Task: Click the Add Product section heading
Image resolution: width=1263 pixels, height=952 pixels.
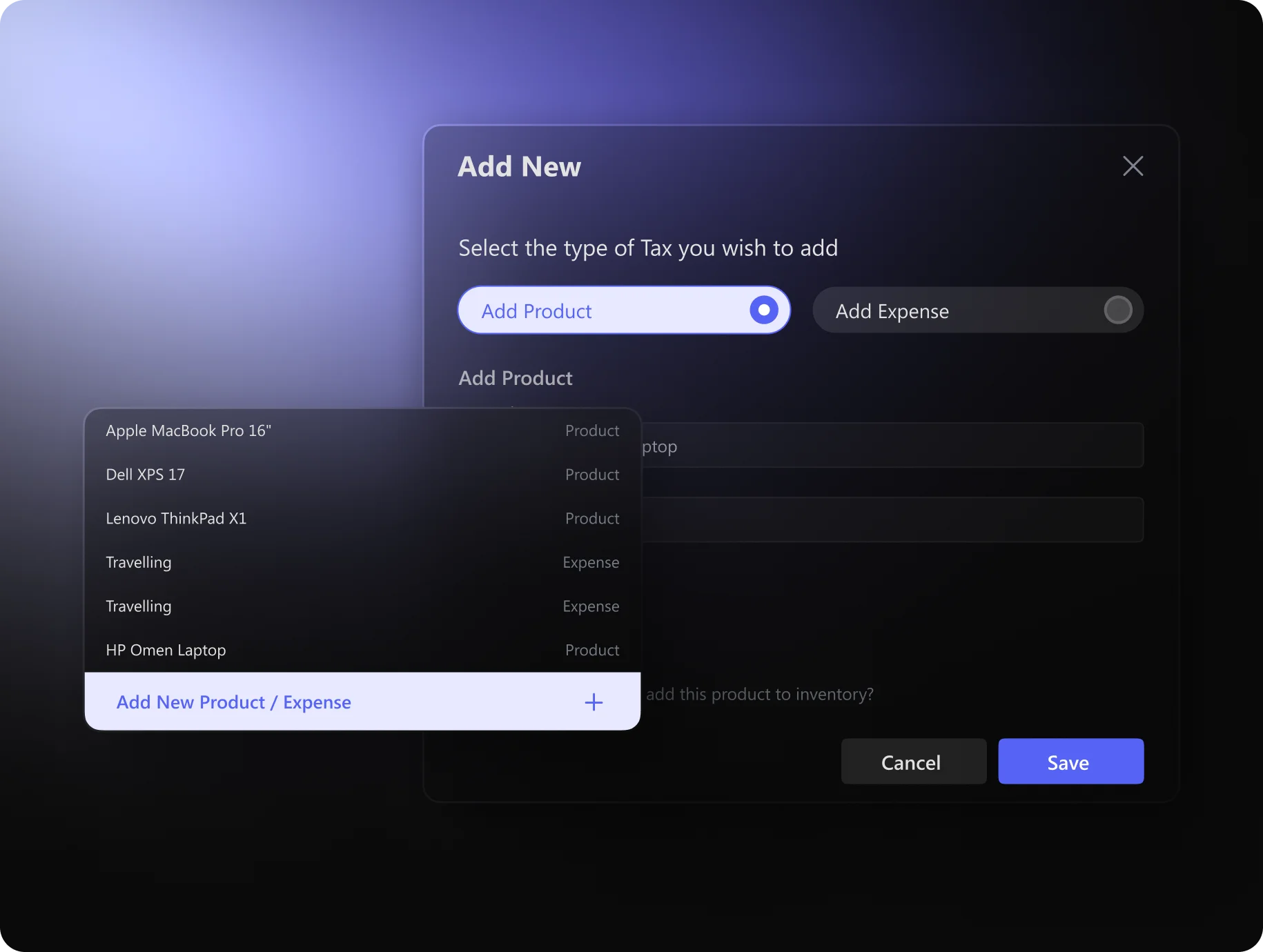Action: (516, 379)
